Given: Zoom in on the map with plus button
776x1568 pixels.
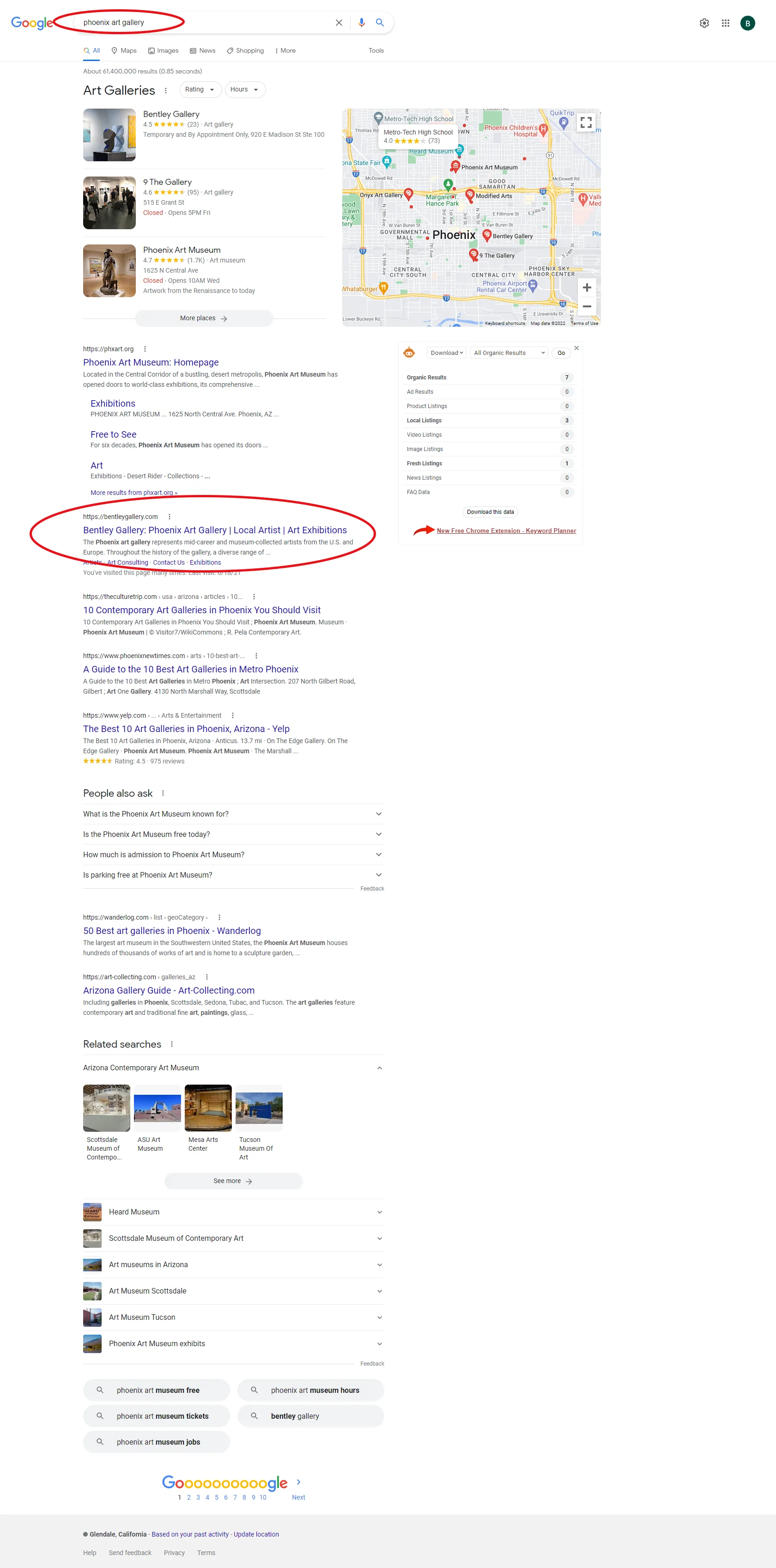Looking at the screenshot, I should [587, 287].
